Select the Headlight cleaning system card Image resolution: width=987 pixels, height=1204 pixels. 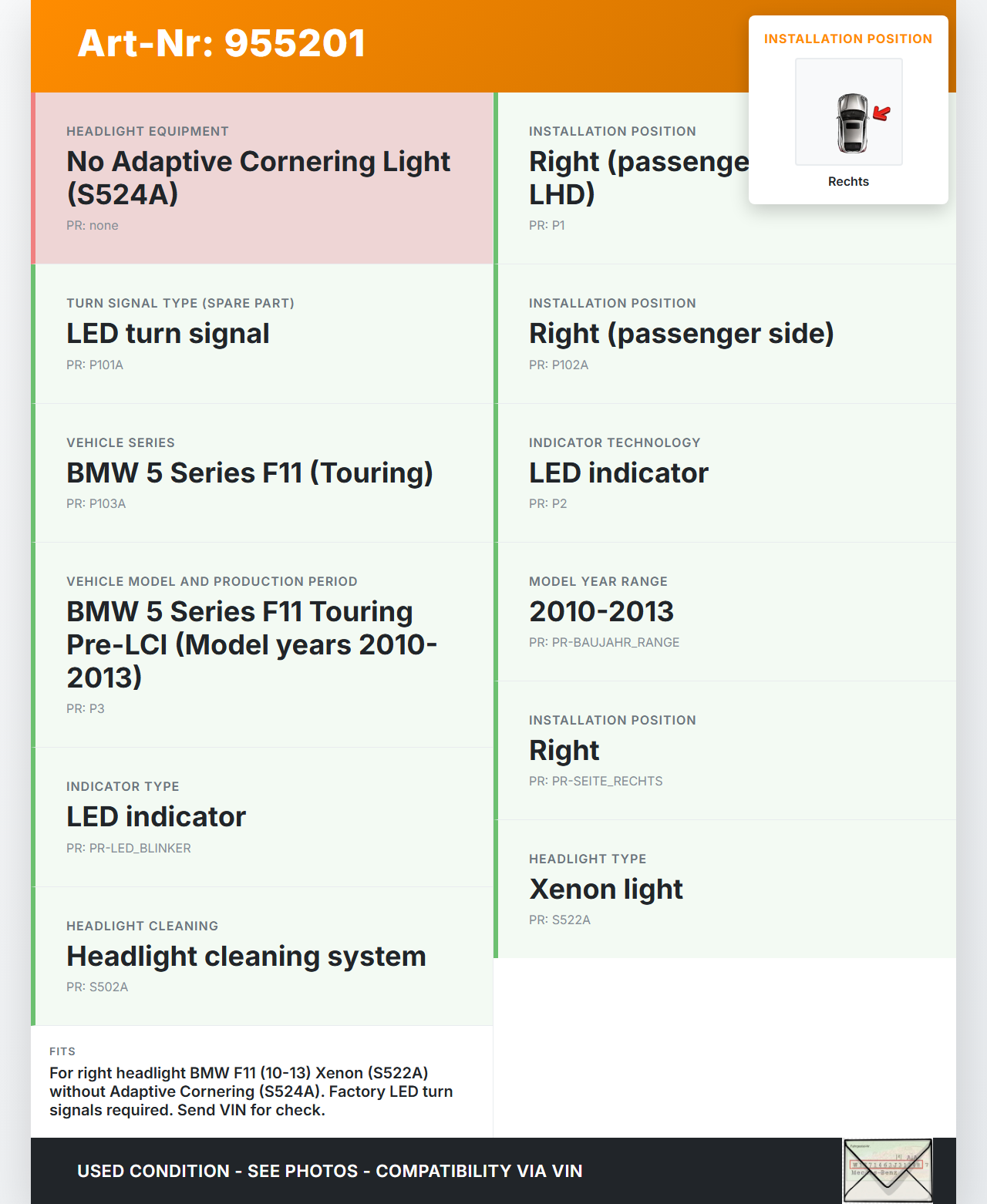[262, 956]
